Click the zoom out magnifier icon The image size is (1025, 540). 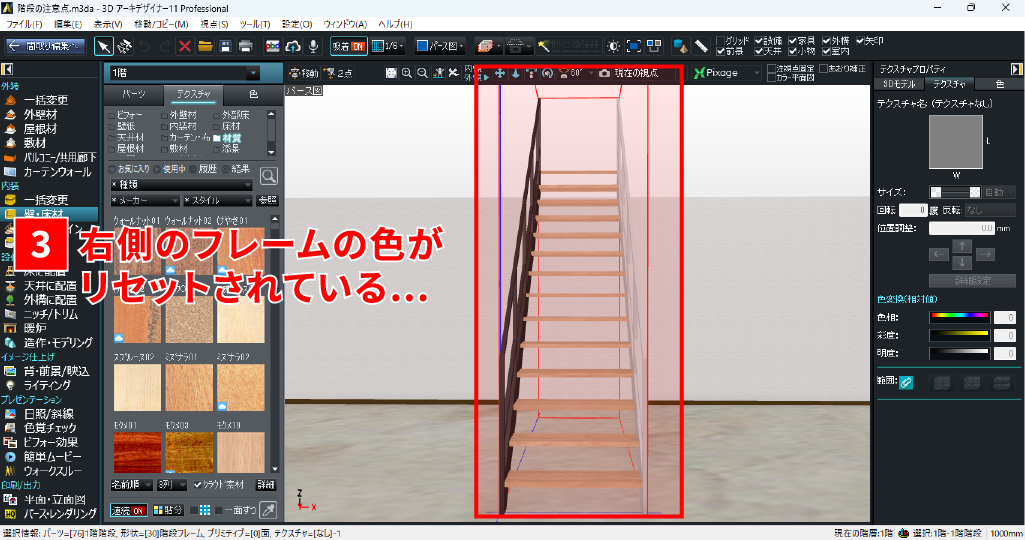422,73
